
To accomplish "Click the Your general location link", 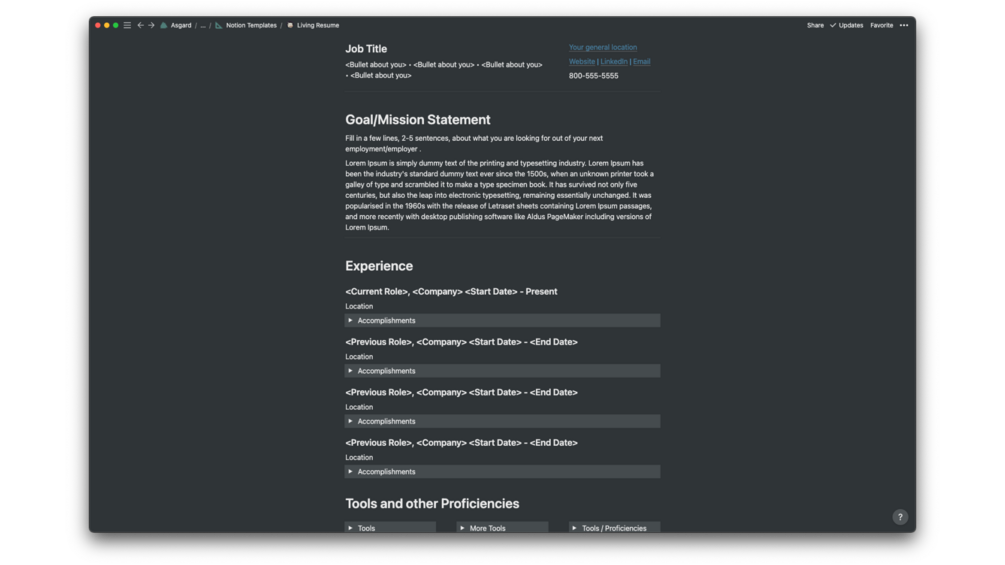I will 603,47.
